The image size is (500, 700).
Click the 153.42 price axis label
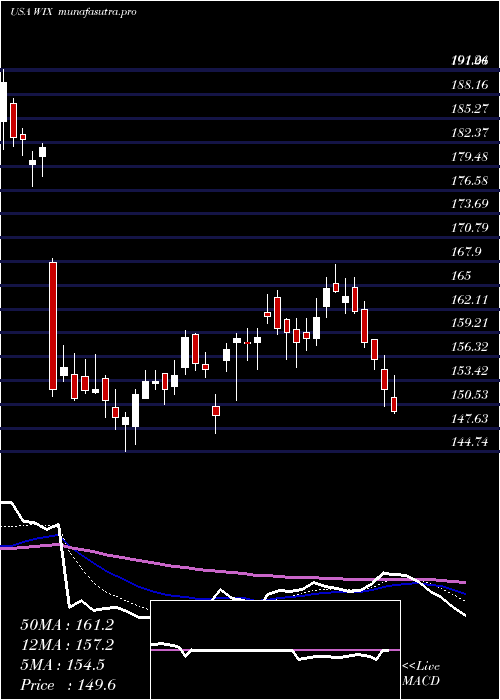(x=470, y=371)
